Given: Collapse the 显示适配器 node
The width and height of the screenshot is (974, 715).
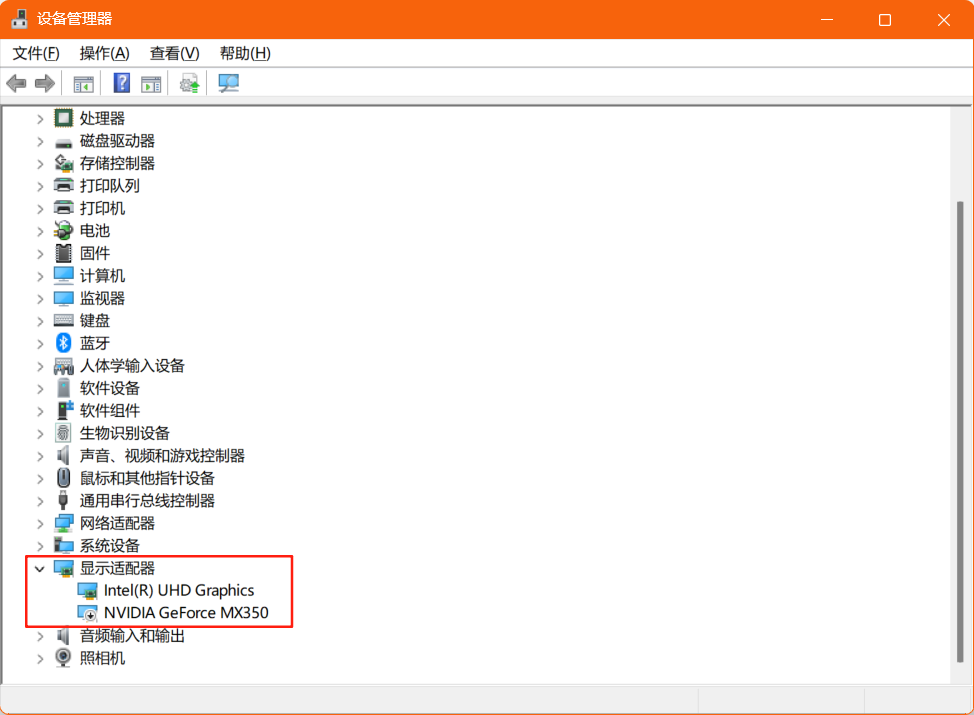Looking at the screenshot, I should [x=40, y=568].
